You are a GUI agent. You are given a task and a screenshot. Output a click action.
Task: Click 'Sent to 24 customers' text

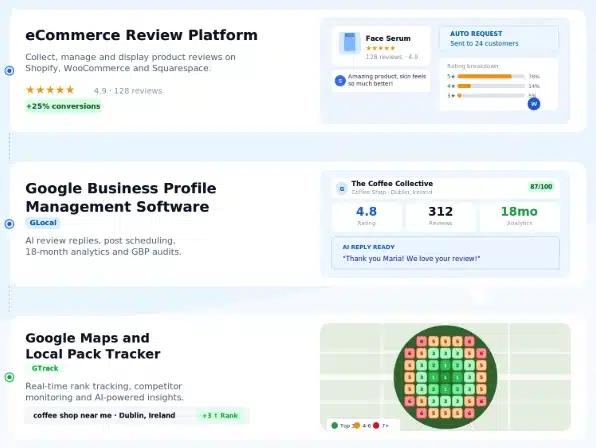[x=484, y=44]
